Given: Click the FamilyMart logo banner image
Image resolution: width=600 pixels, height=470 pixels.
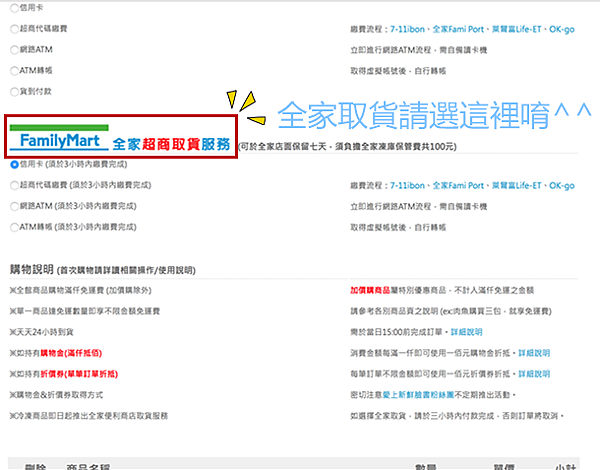Looking at the screenshot, I should 59,138.
